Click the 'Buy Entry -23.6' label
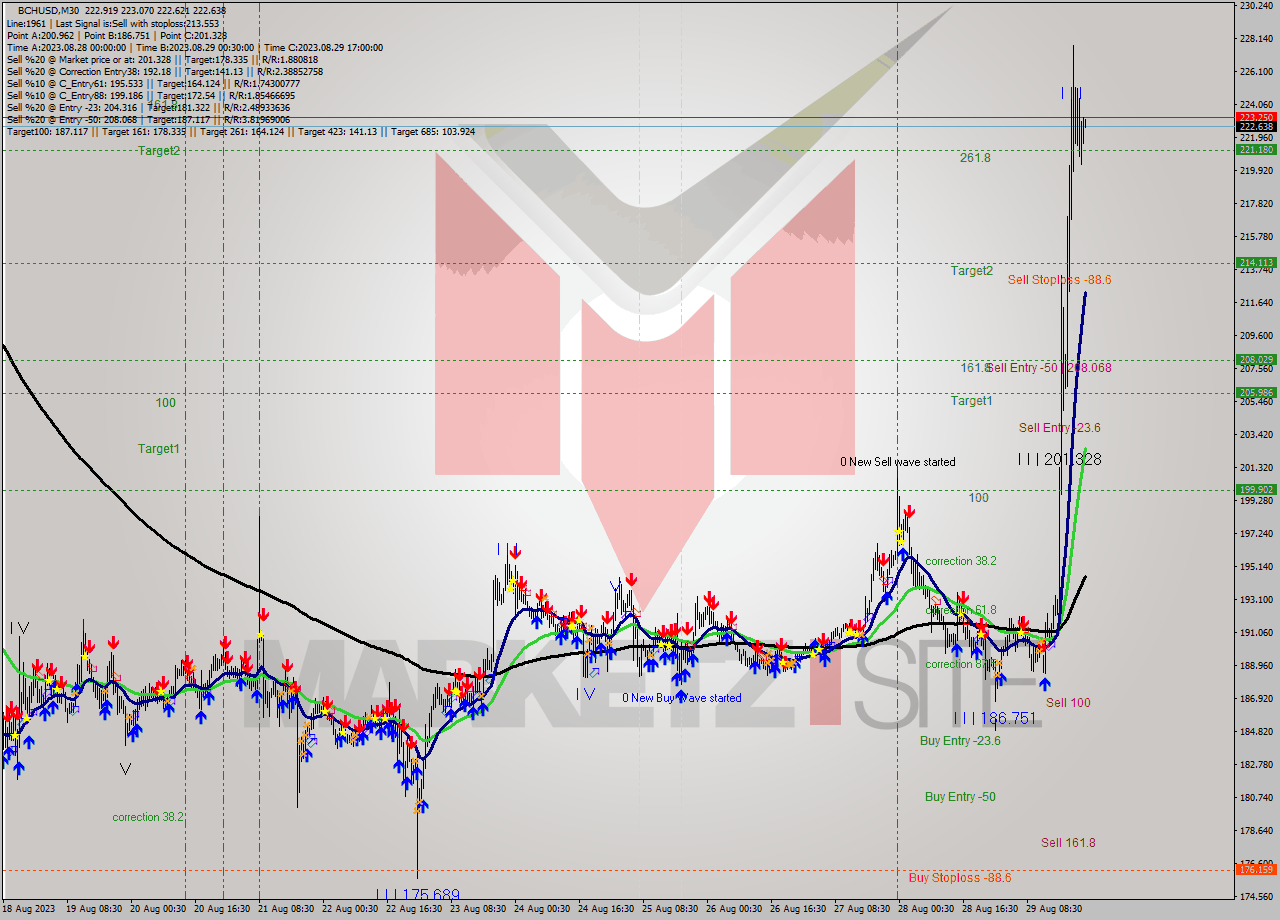The image size is (1280, 920). click(960, 741)
